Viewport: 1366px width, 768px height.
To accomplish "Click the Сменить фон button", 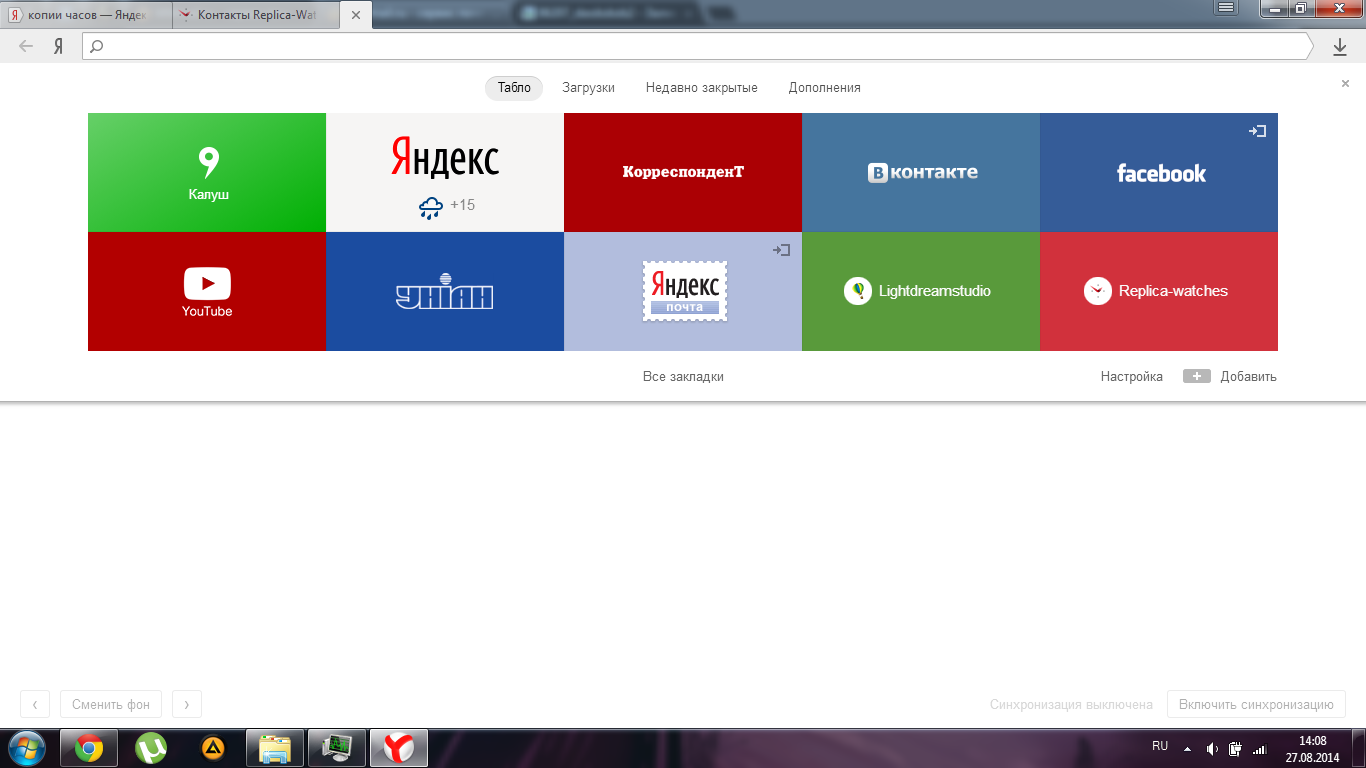I will 111,704.
